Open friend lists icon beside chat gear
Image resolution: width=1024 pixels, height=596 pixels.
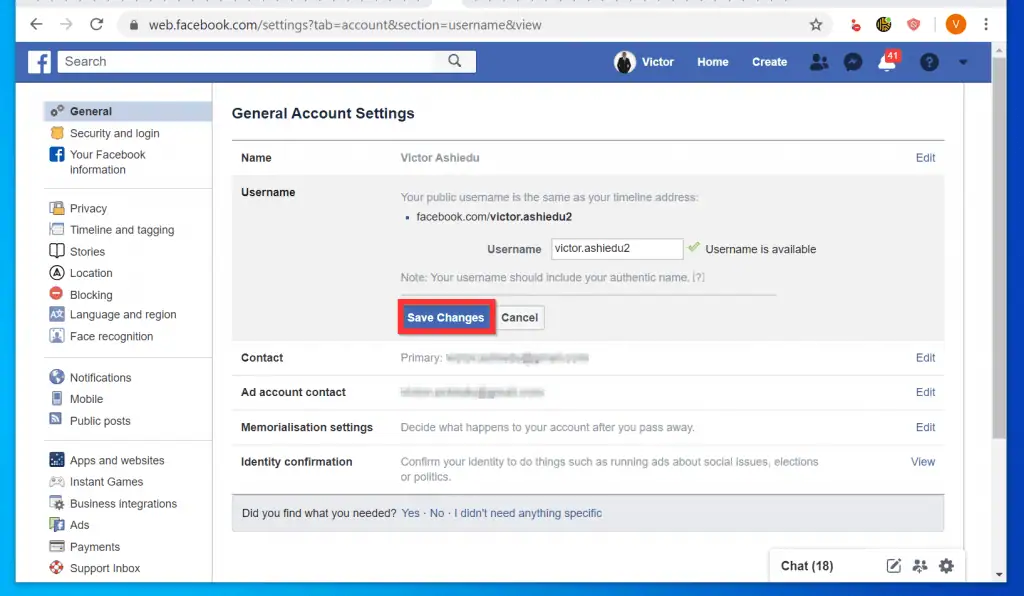919,565
